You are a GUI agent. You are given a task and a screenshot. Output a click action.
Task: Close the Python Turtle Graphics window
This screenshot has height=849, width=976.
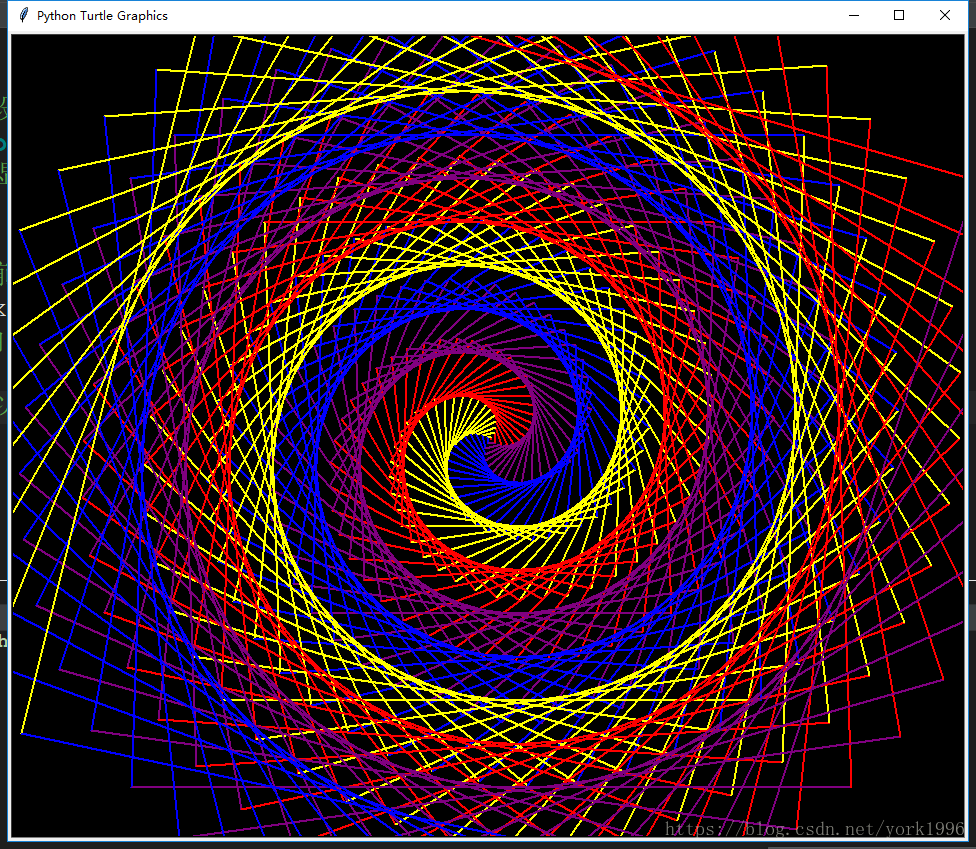[944, 15]
